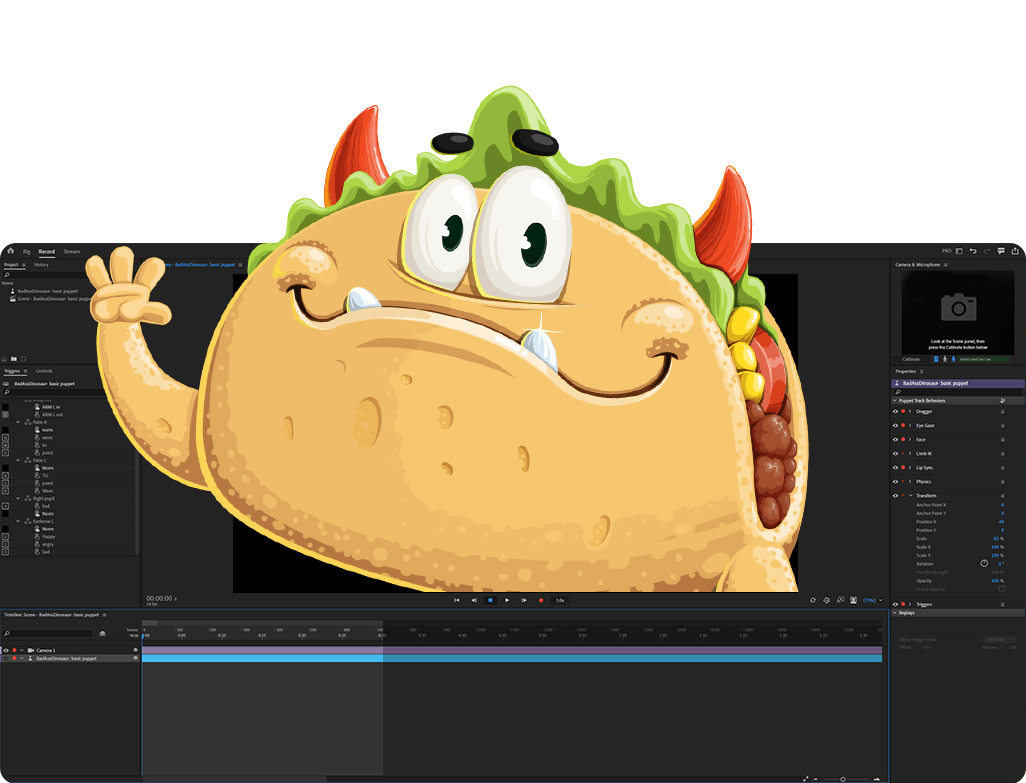The image size is (1026, 783).
Task: Click the timeline zoom slider
Action: (x=842, y=778)
